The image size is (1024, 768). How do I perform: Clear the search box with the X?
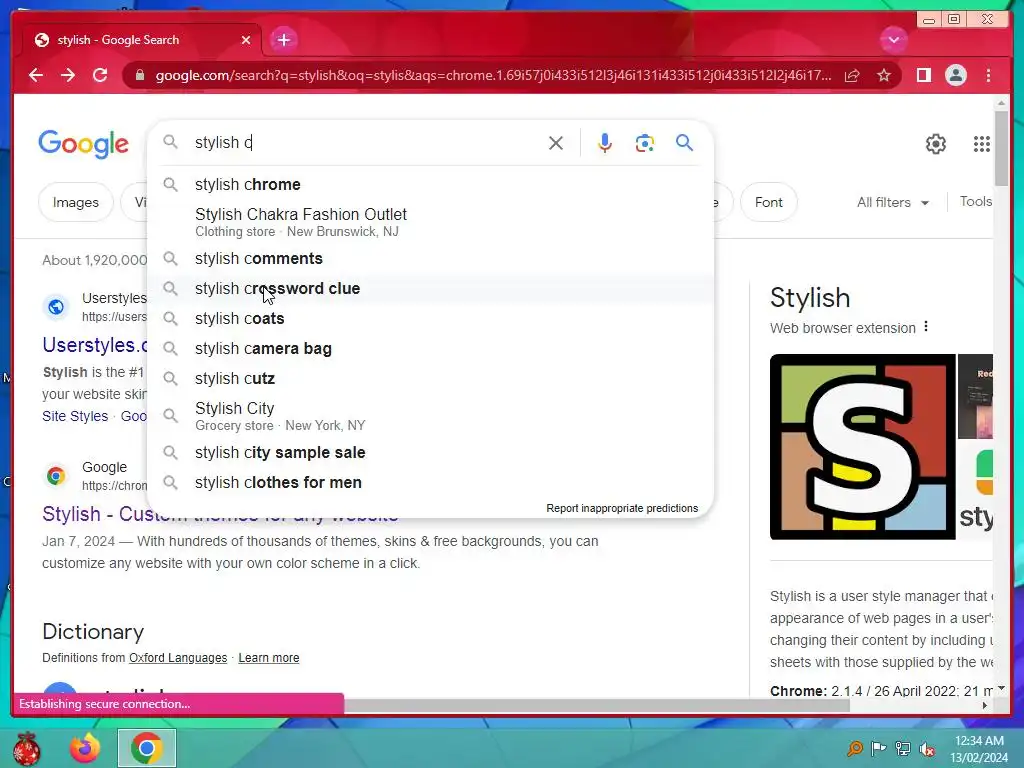tap(556, 143)
